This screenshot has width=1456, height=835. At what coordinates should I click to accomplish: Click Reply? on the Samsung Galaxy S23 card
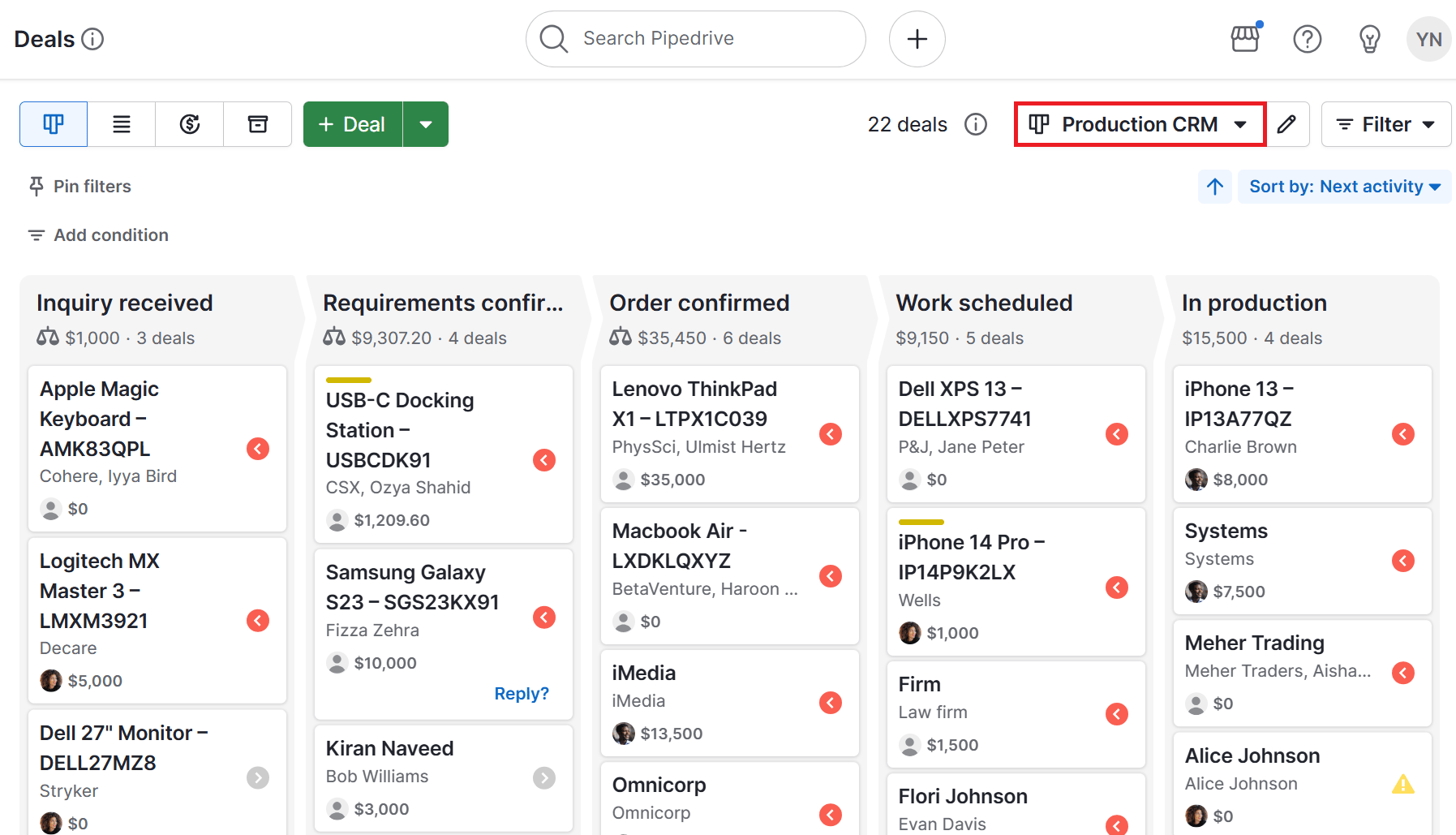click(522, 693)
